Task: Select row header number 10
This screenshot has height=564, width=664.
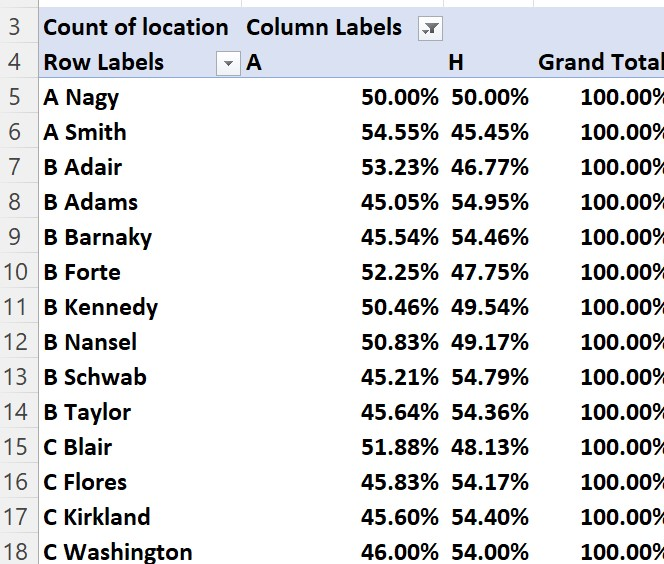Action: tap(15, 272)
